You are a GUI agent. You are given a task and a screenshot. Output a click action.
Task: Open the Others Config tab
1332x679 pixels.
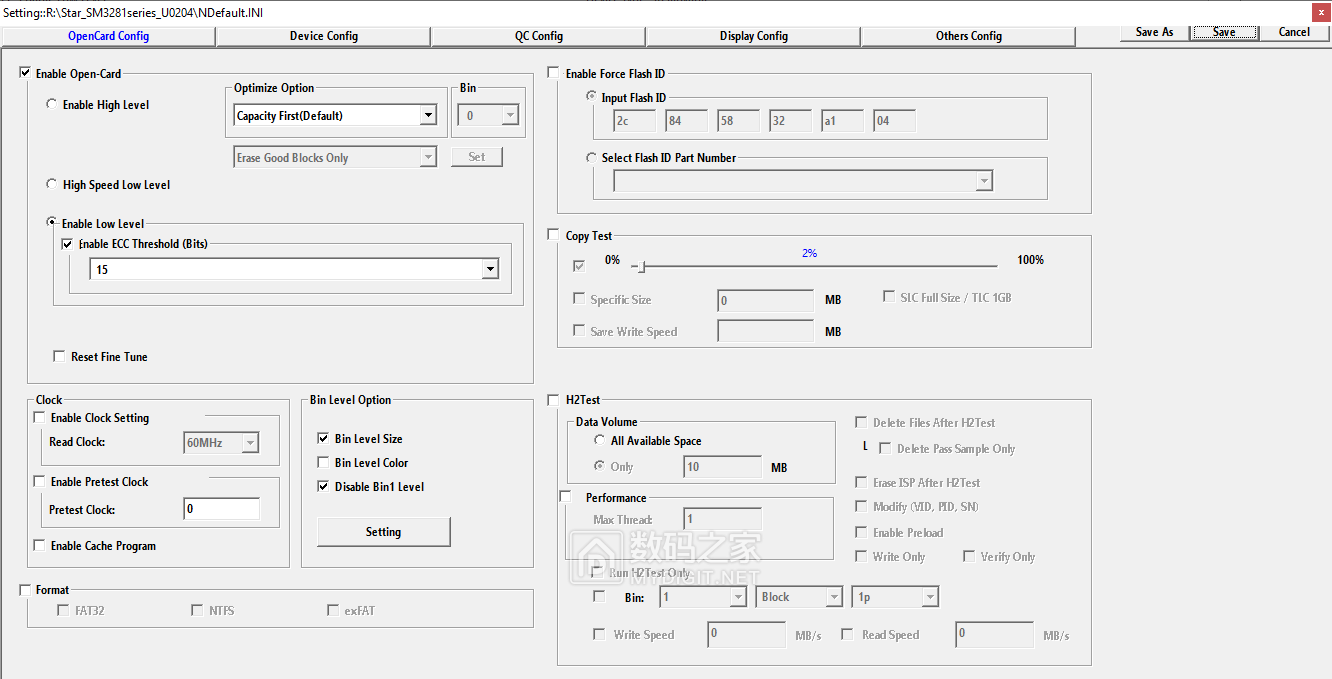pos(968,36)
